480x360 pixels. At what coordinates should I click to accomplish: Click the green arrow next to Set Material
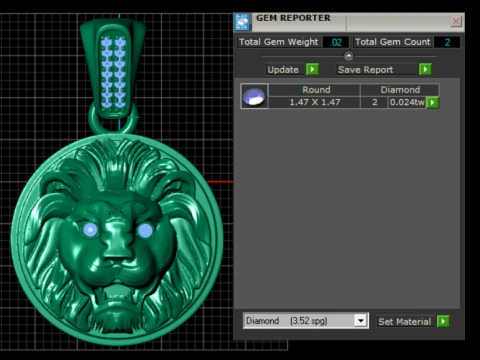pyautogui.click(x=443, y=321)
